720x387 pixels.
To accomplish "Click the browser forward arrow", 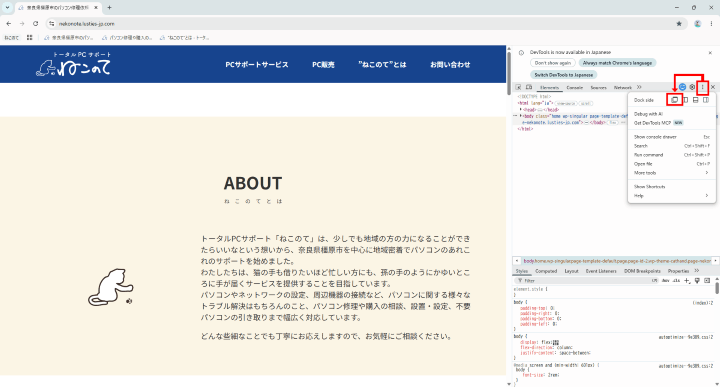I will coord(22,23).
